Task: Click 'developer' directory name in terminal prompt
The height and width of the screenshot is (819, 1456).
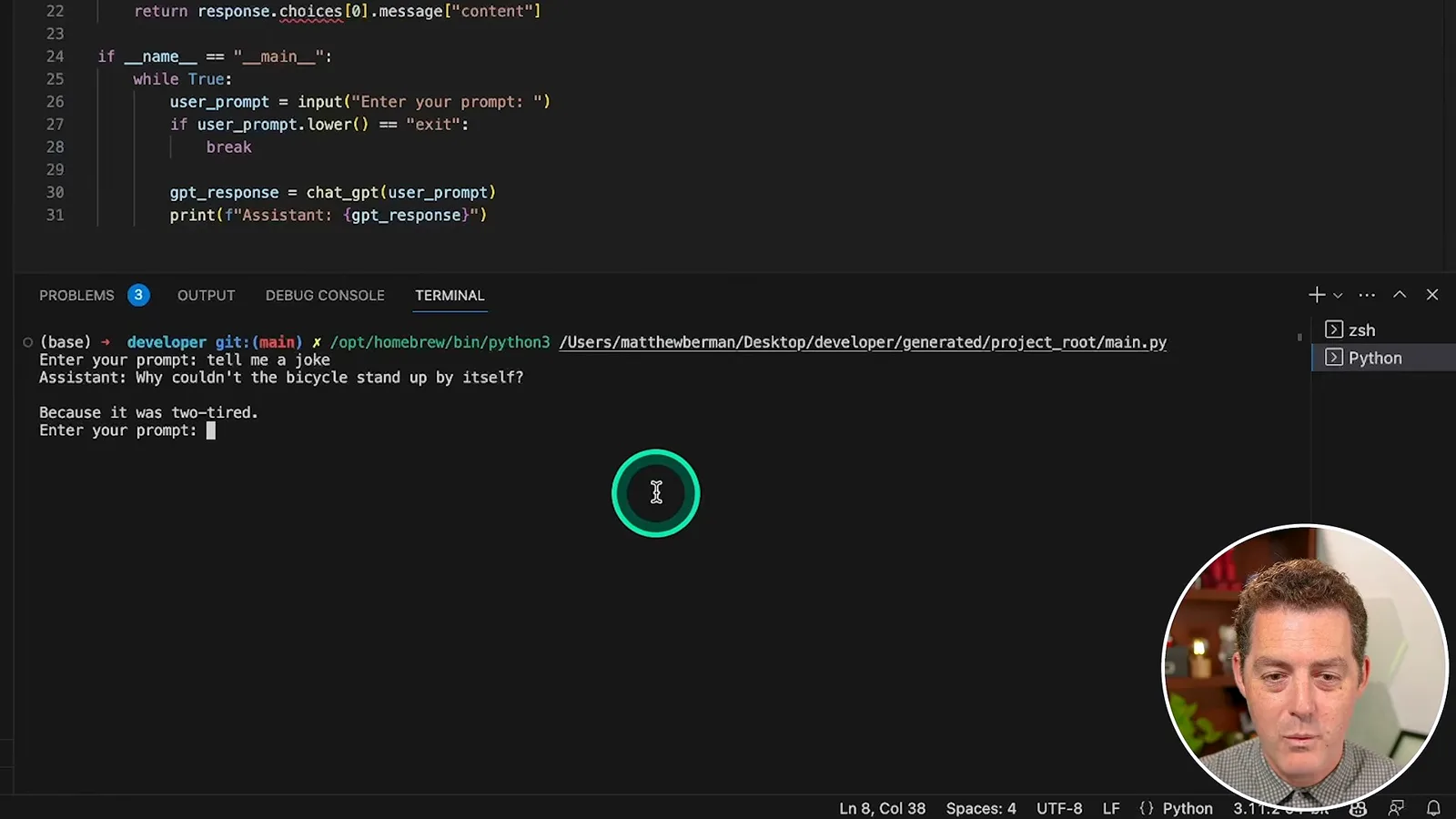Action: [x=167, y=342]
